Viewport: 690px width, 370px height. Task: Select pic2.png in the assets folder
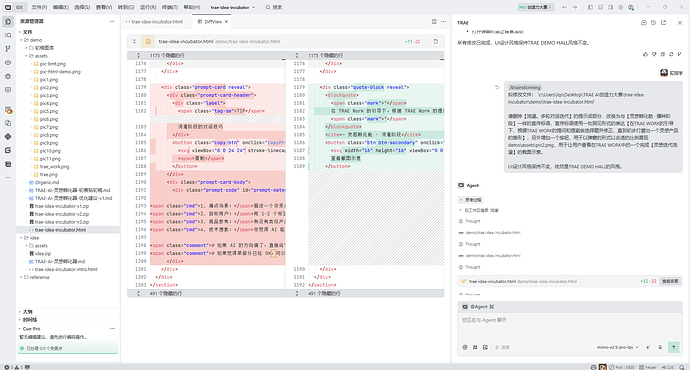coord(48,88)
